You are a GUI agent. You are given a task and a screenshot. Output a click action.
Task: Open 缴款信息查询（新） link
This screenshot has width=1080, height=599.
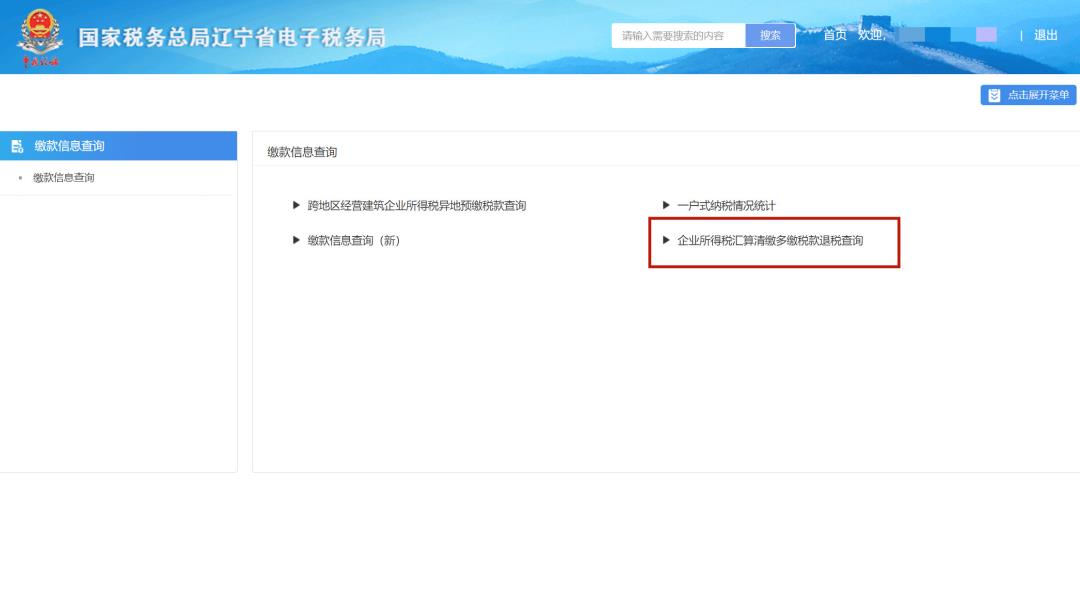click(x=353, y=240)
